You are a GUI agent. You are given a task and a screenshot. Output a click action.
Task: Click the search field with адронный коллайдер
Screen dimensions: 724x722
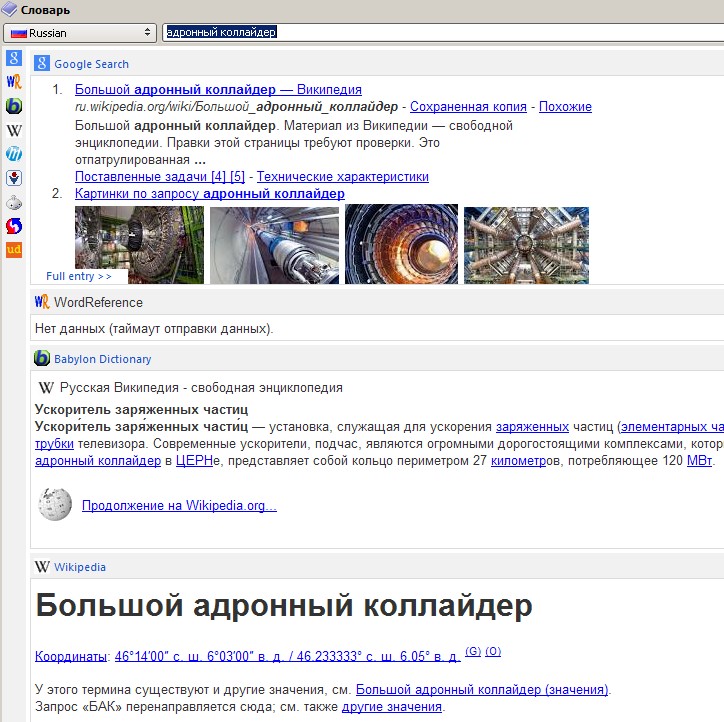pyautogui.click(x=443, y=32)
